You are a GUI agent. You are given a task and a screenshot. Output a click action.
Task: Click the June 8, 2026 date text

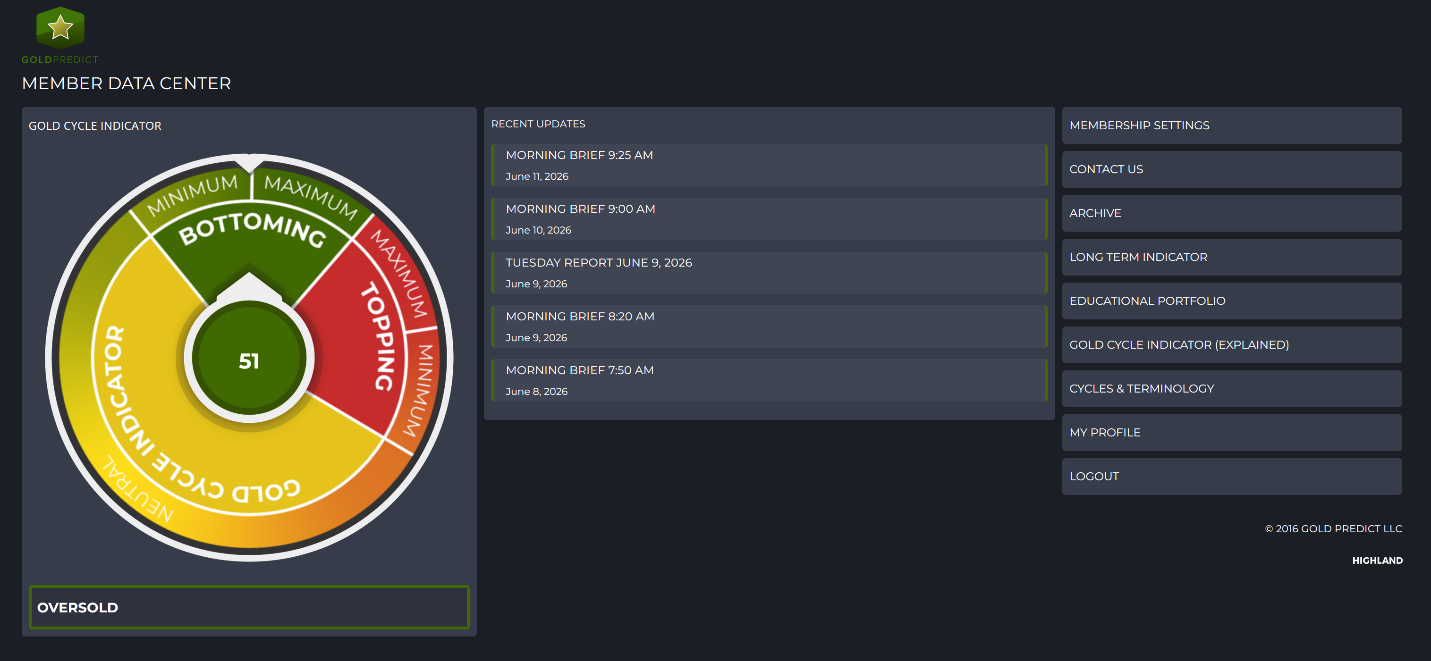(x=537, y=392)
